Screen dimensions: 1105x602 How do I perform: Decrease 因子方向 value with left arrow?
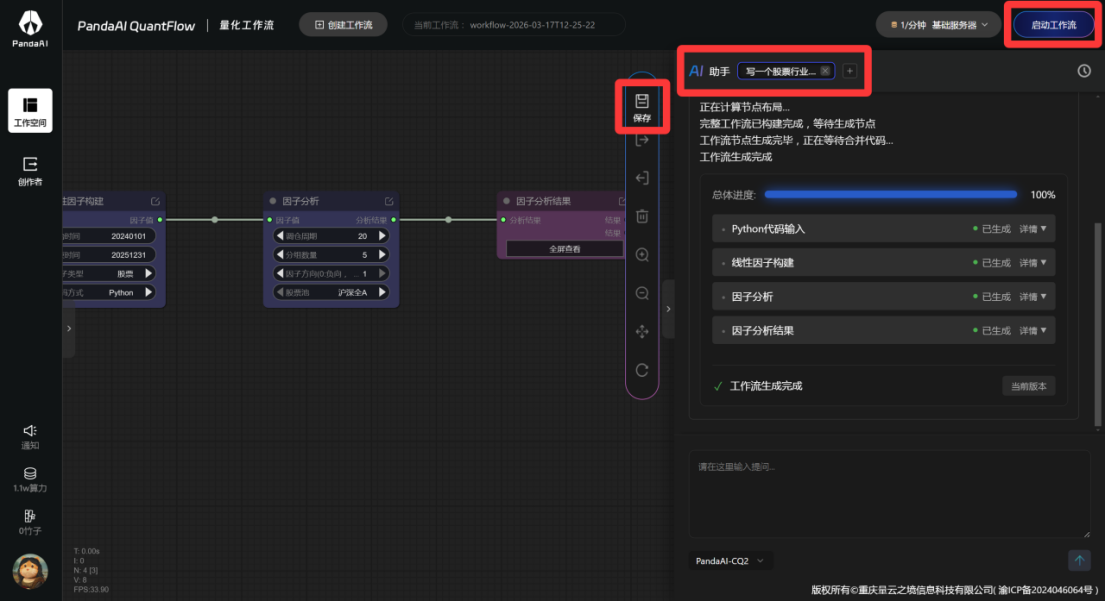click(280, 274)
